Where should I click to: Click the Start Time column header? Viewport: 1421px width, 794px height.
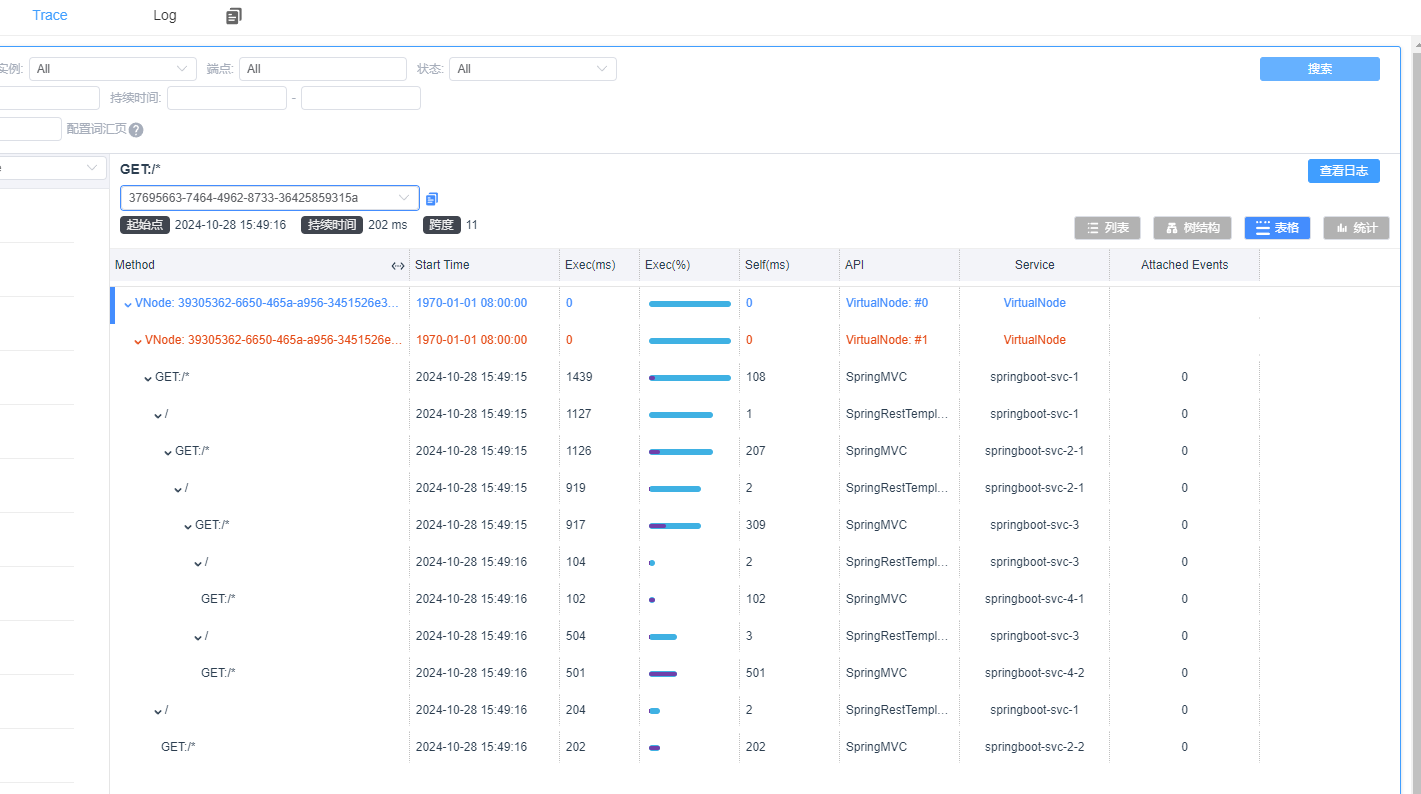coord(442,265)
